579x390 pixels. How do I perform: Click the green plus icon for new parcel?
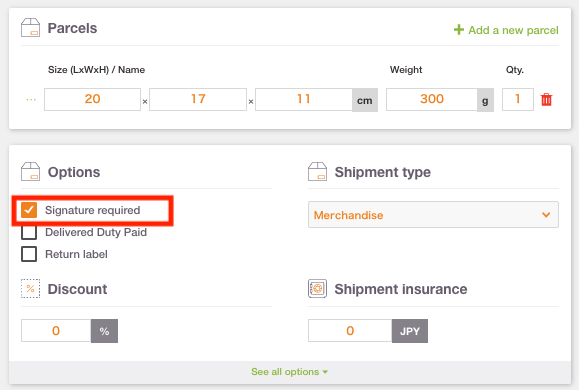click(x=459, y=30)
